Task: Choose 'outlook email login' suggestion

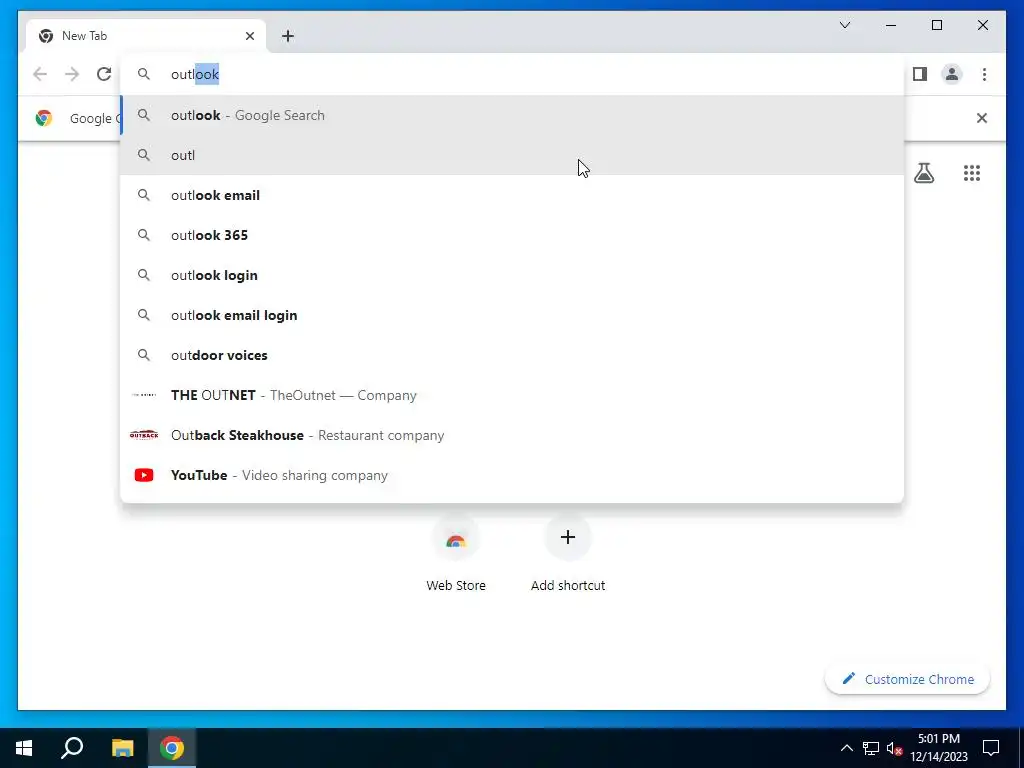Action: pyautogui.click(x=513, y=315)
